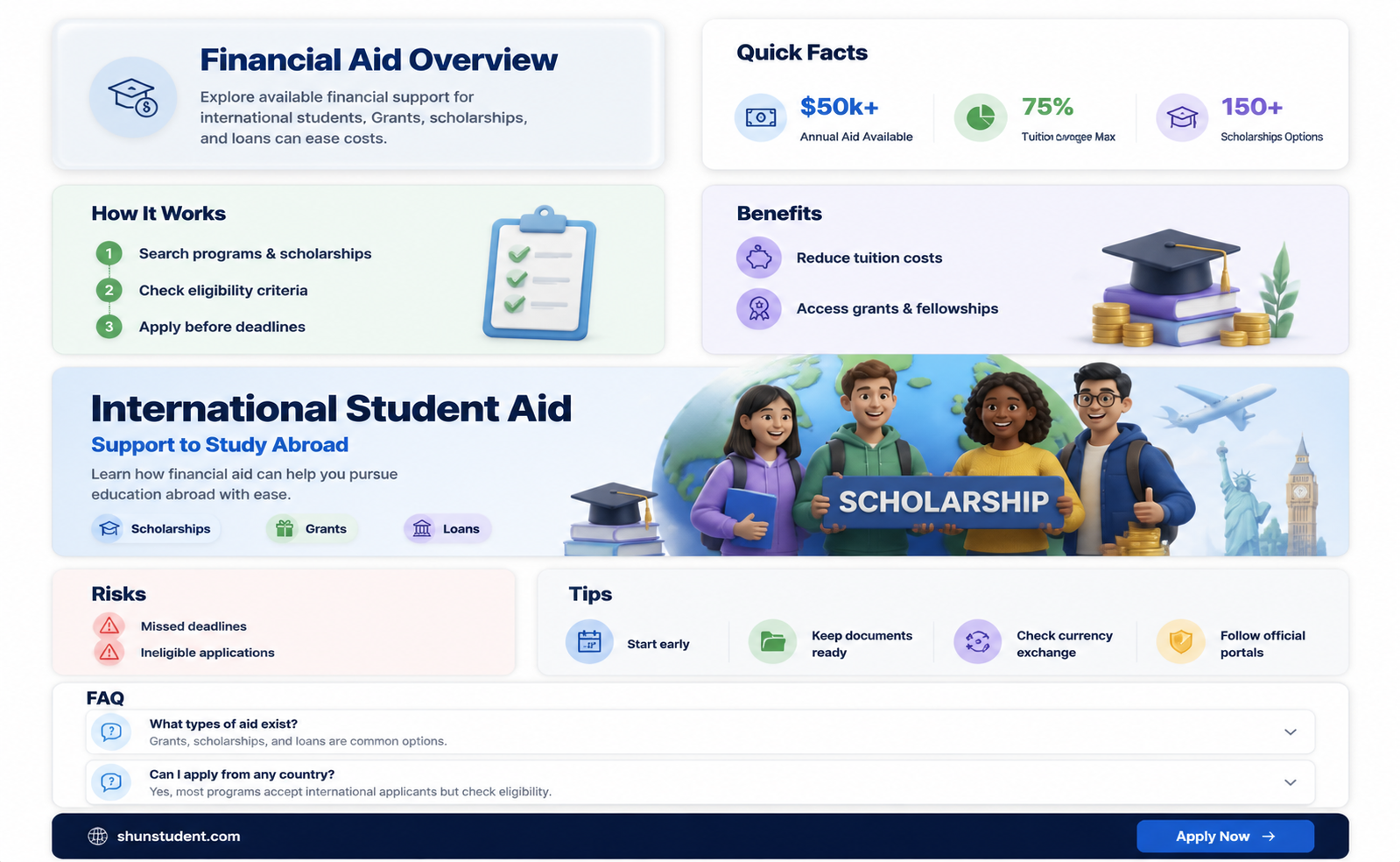The width and height of the screenshot is (1400, 862).
Task: Click the cap icon in Scholarships chip
Action: click(109, 528)
